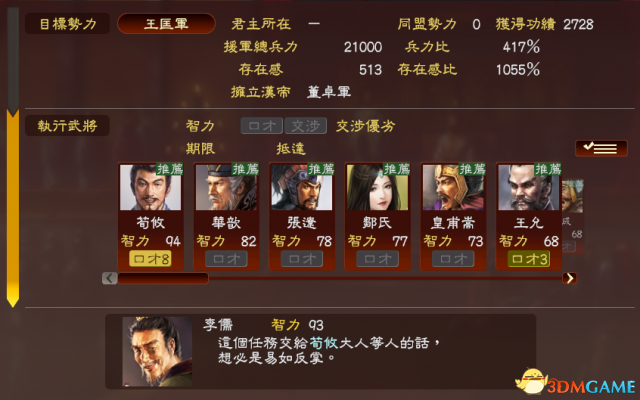Image resolution: width=640 pixels, height=400 pixels.
Task: Click the 執行武將 label button
Action: click(x=67, y=126)
